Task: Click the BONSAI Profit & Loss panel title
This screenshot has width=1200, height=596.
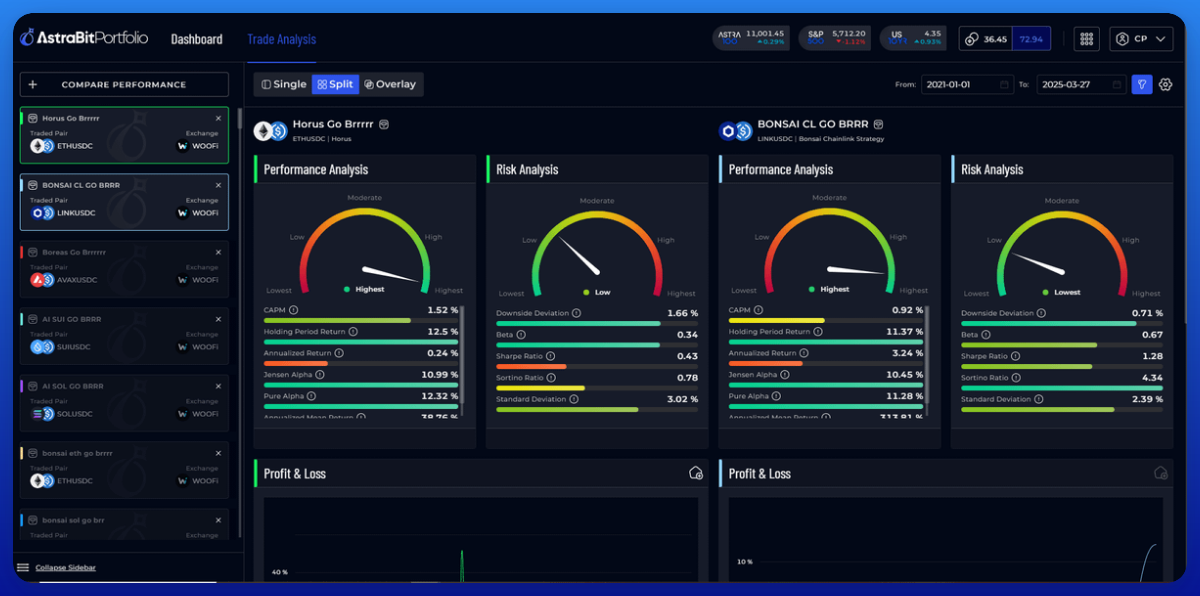Action: [x=759, y=473]
